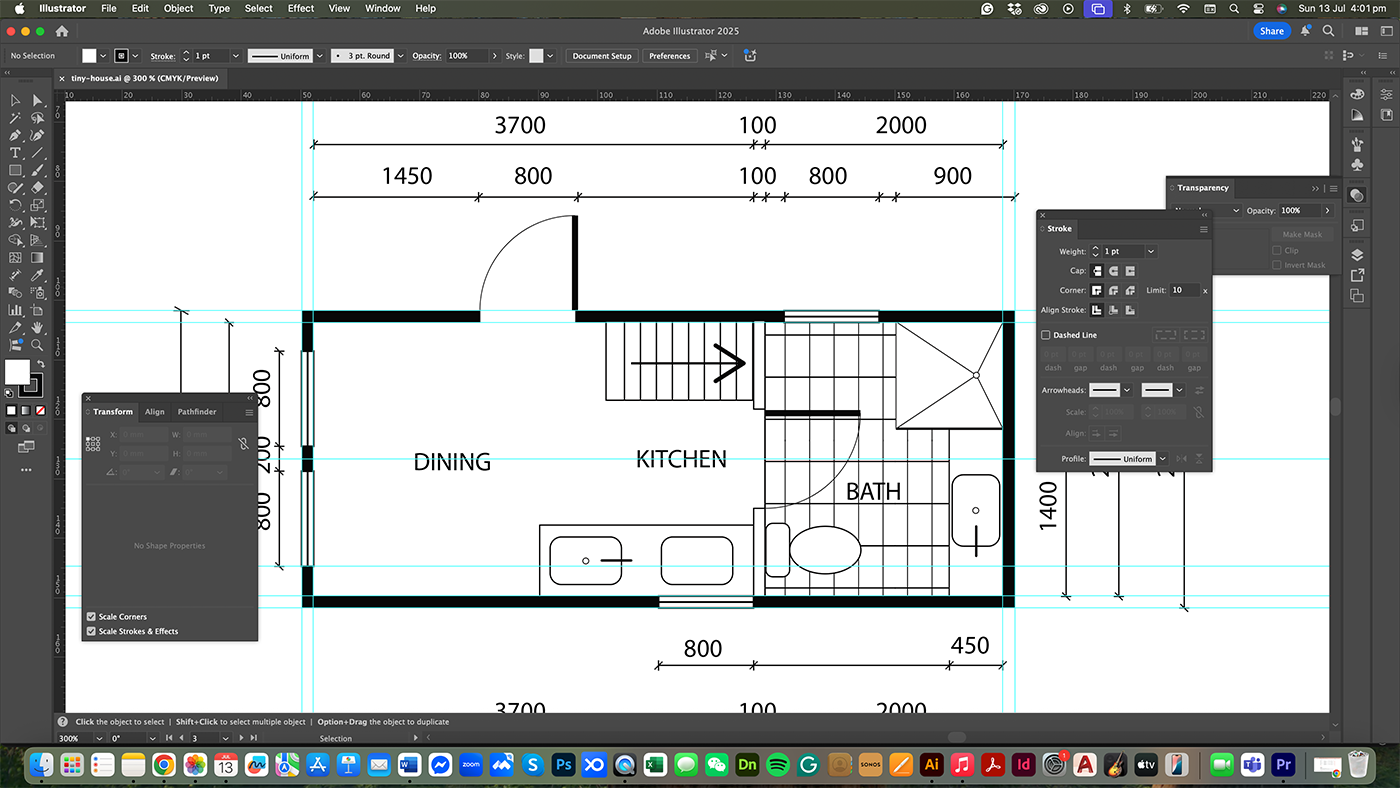This screenshot has width=1400, height=788.
Task: Switch to the Align tab
Action: (154, 412)
